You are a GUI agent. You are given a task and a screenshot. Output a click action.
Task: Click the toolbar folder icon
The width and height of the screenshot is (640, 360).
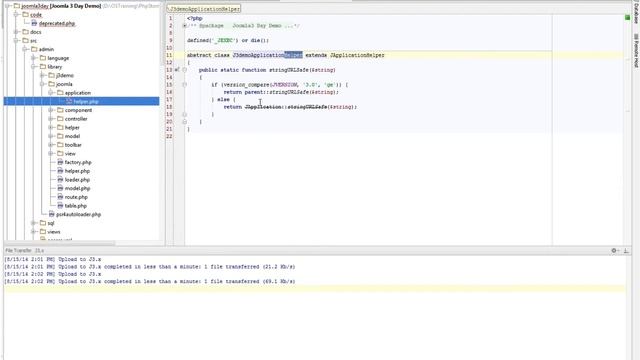point(60,145)
